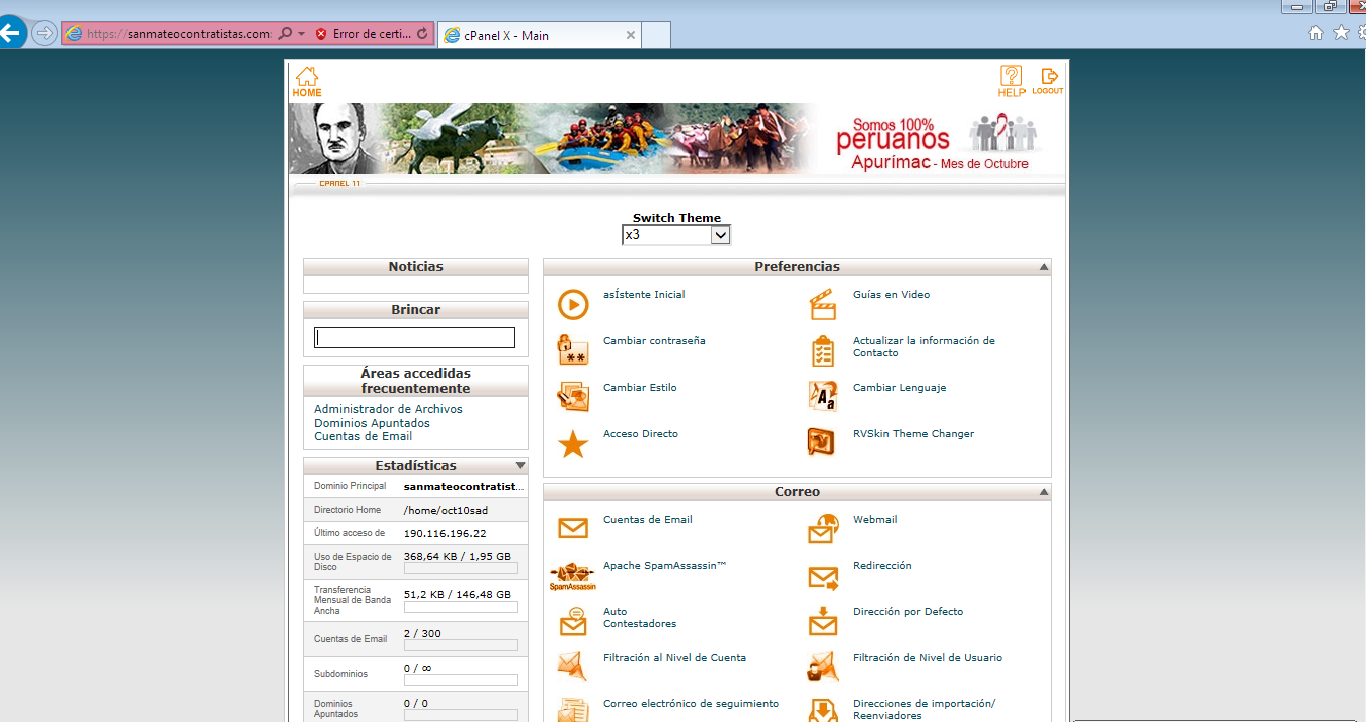The height and width of the screenshot is (722, 1366).
Task: Click the disk space usage bar
Action: tap(460, 568)
